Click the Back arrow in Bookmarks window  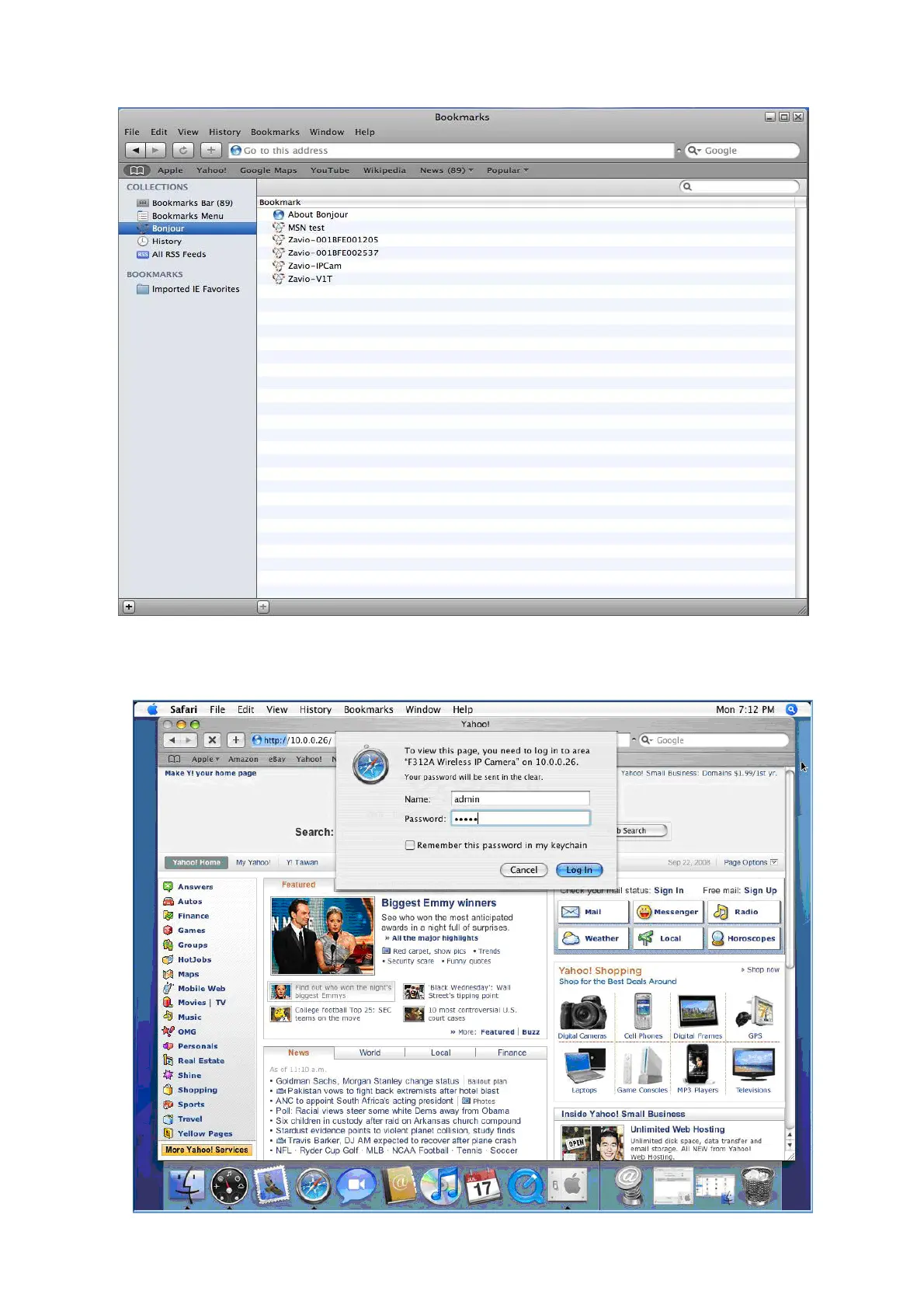coord(136,150)
